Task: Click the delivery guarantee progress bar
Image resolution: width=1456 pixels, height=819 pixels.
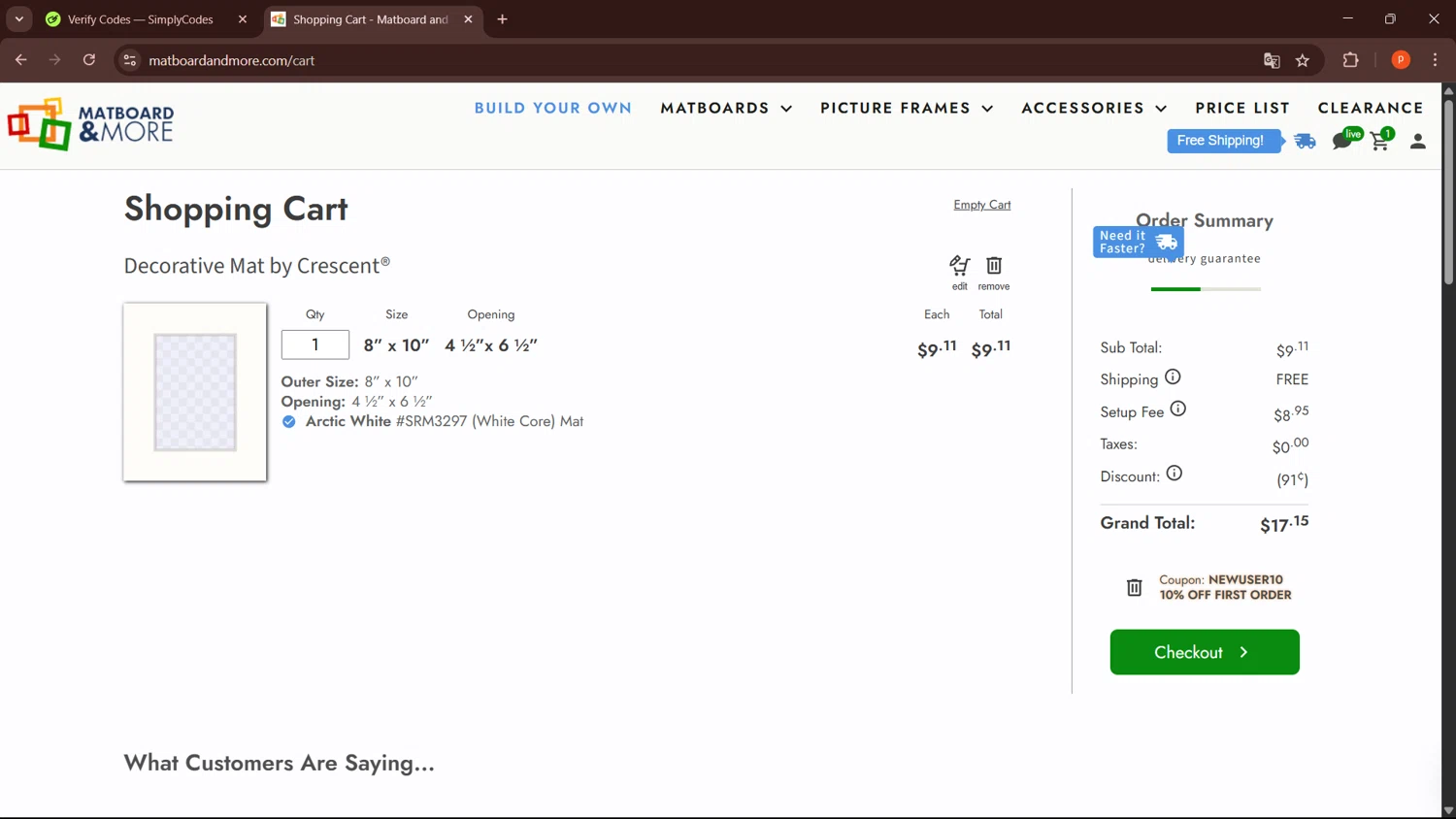Action: [x=1206, y=289]
